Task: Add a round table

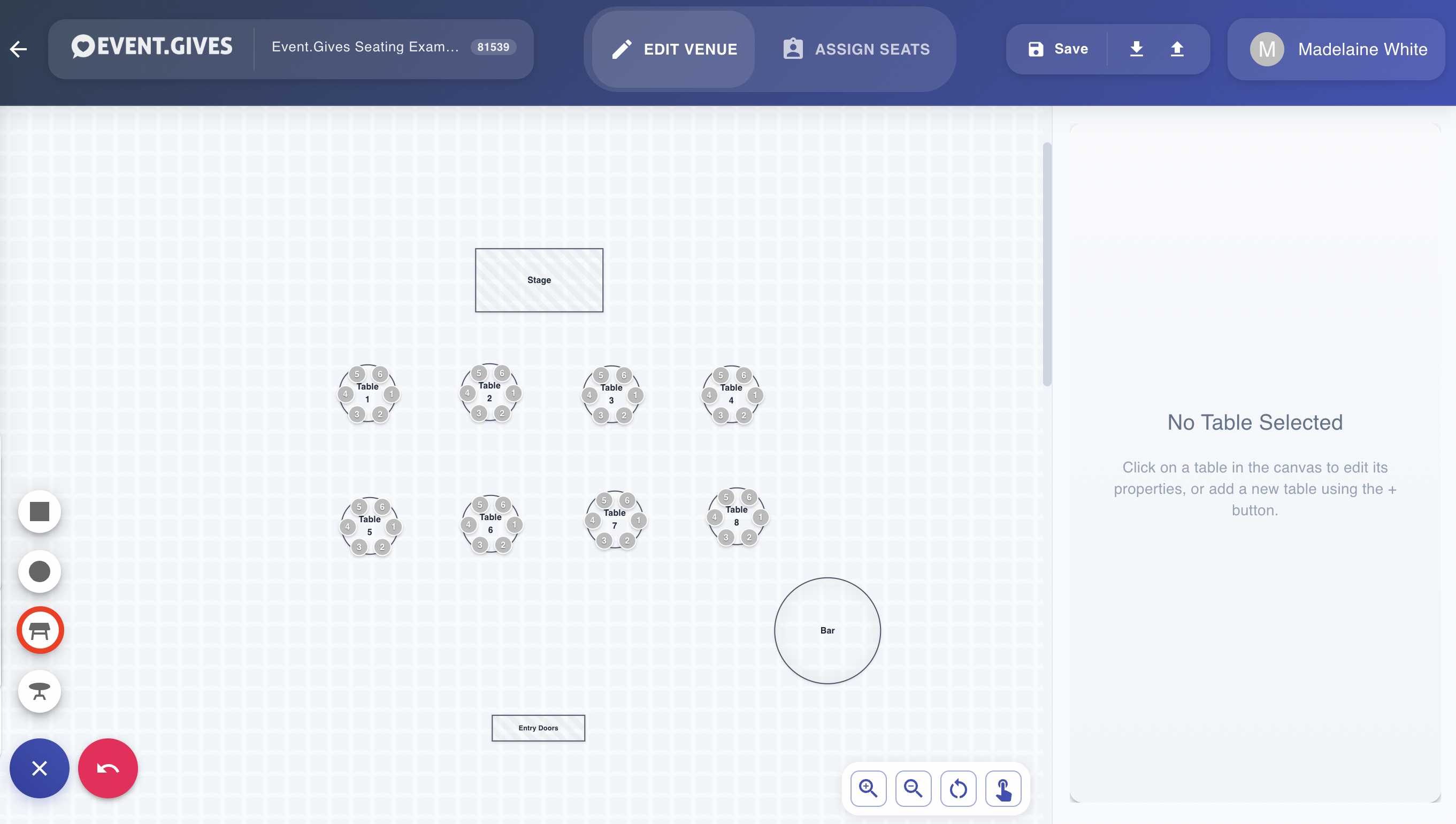Action: 40,691
